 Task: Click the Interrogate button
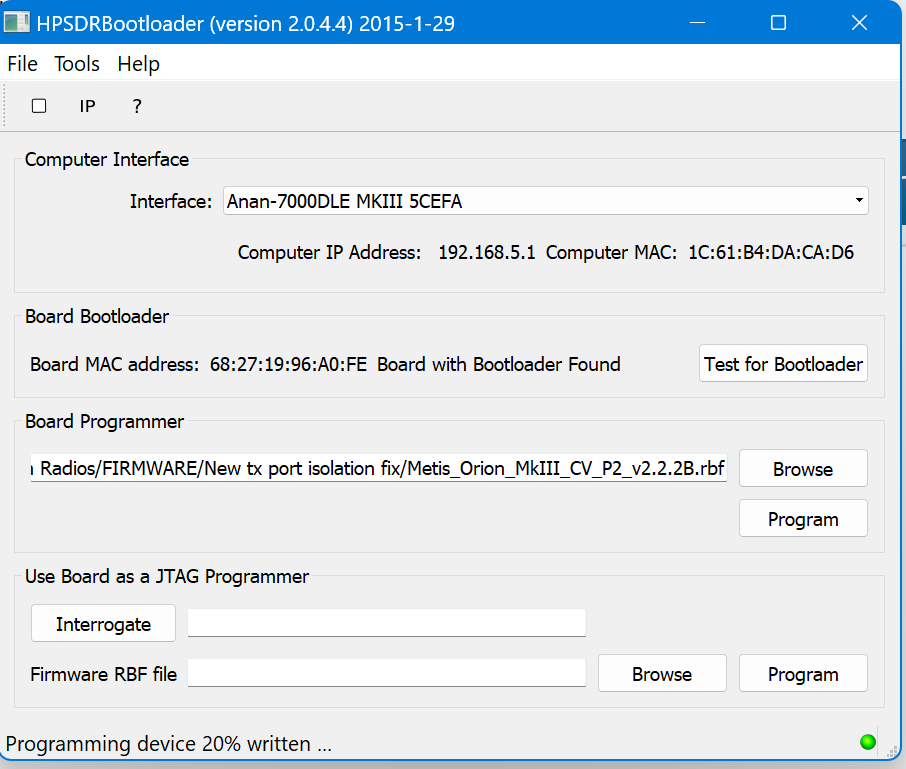coord(103,623)
